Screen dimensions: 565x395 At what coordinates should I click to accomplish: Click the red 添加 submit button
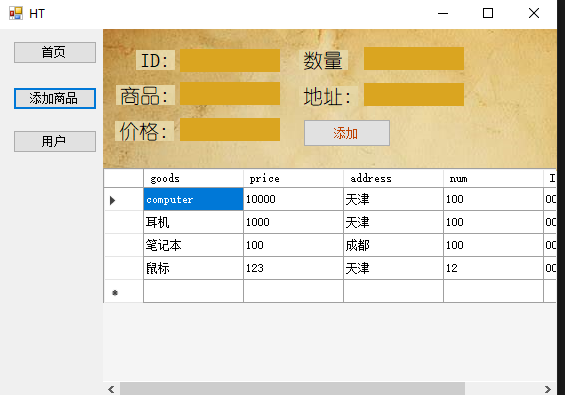[x=347, y=133]
